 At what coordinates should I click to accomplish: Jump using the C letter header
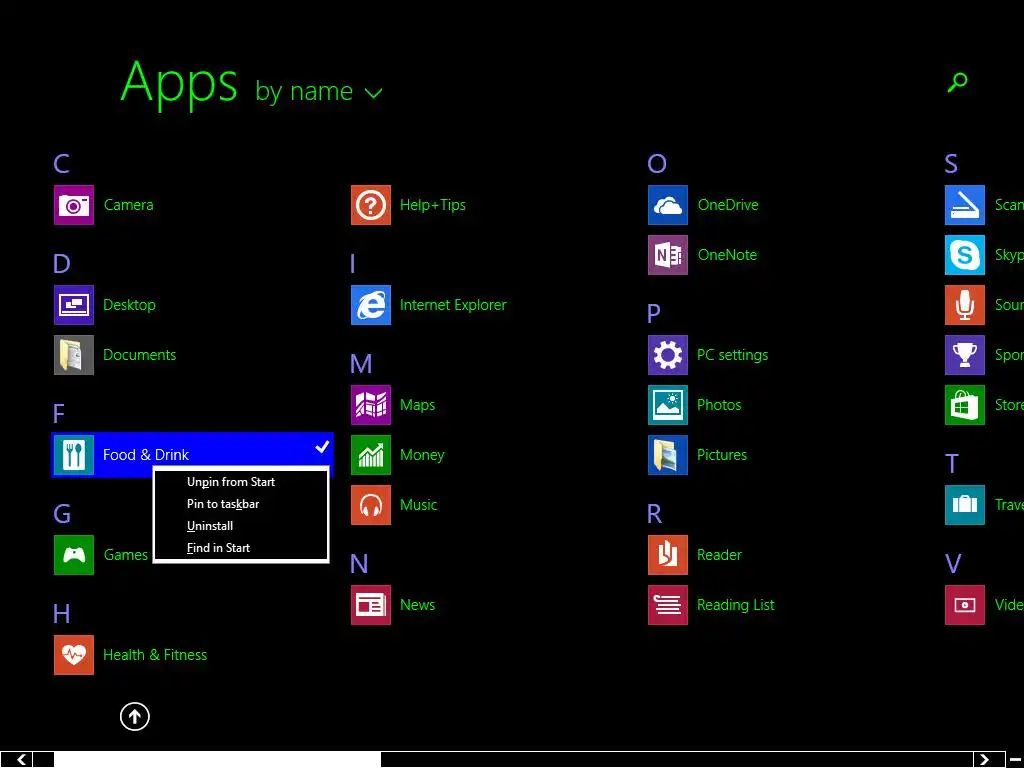61,164
